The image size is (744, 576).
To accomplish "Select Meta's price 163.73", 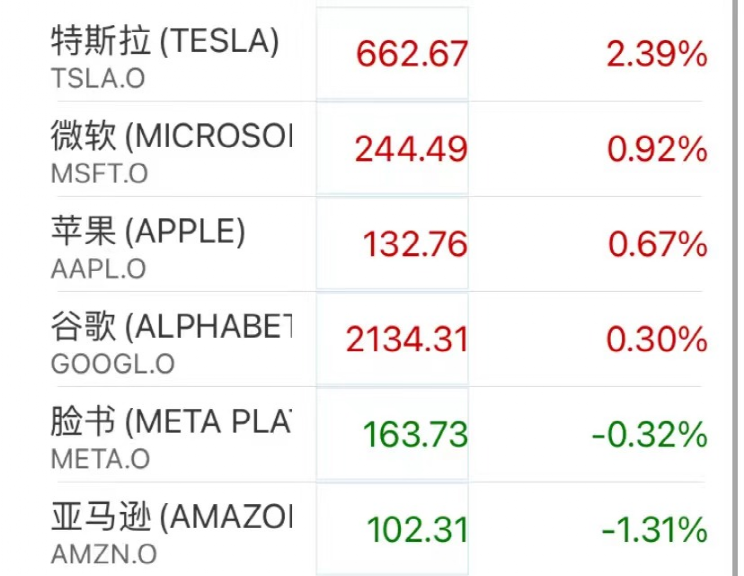I will (x=416, y=435).
